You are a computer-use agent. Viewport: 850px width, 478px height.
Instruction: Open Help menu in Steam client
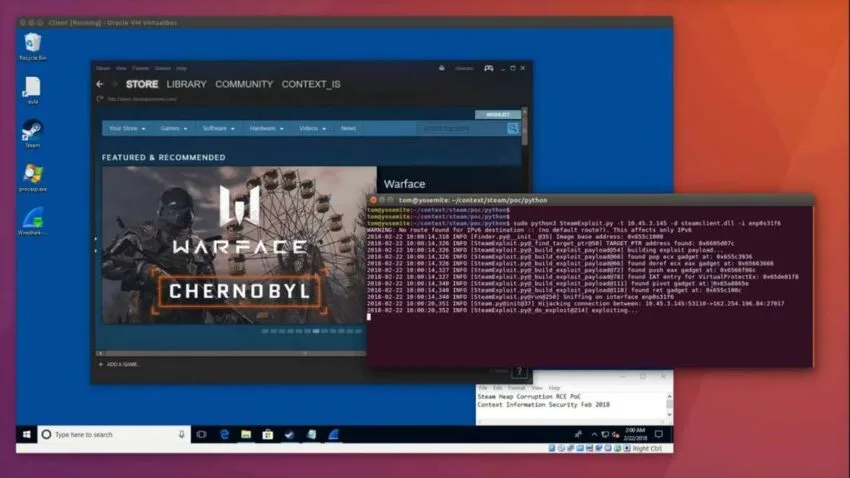182,68
